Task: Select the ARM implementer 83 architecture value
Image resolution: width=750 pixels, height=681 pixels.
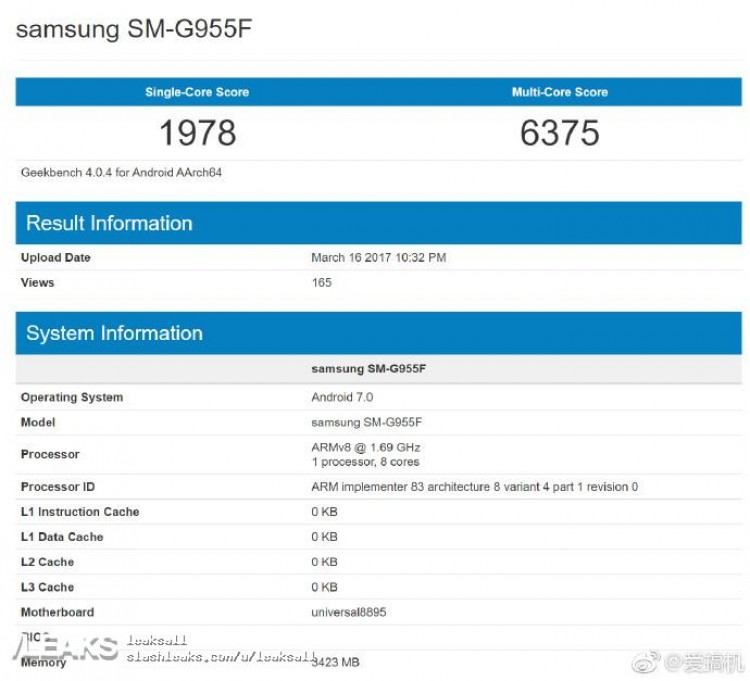Action: (474, 487)
